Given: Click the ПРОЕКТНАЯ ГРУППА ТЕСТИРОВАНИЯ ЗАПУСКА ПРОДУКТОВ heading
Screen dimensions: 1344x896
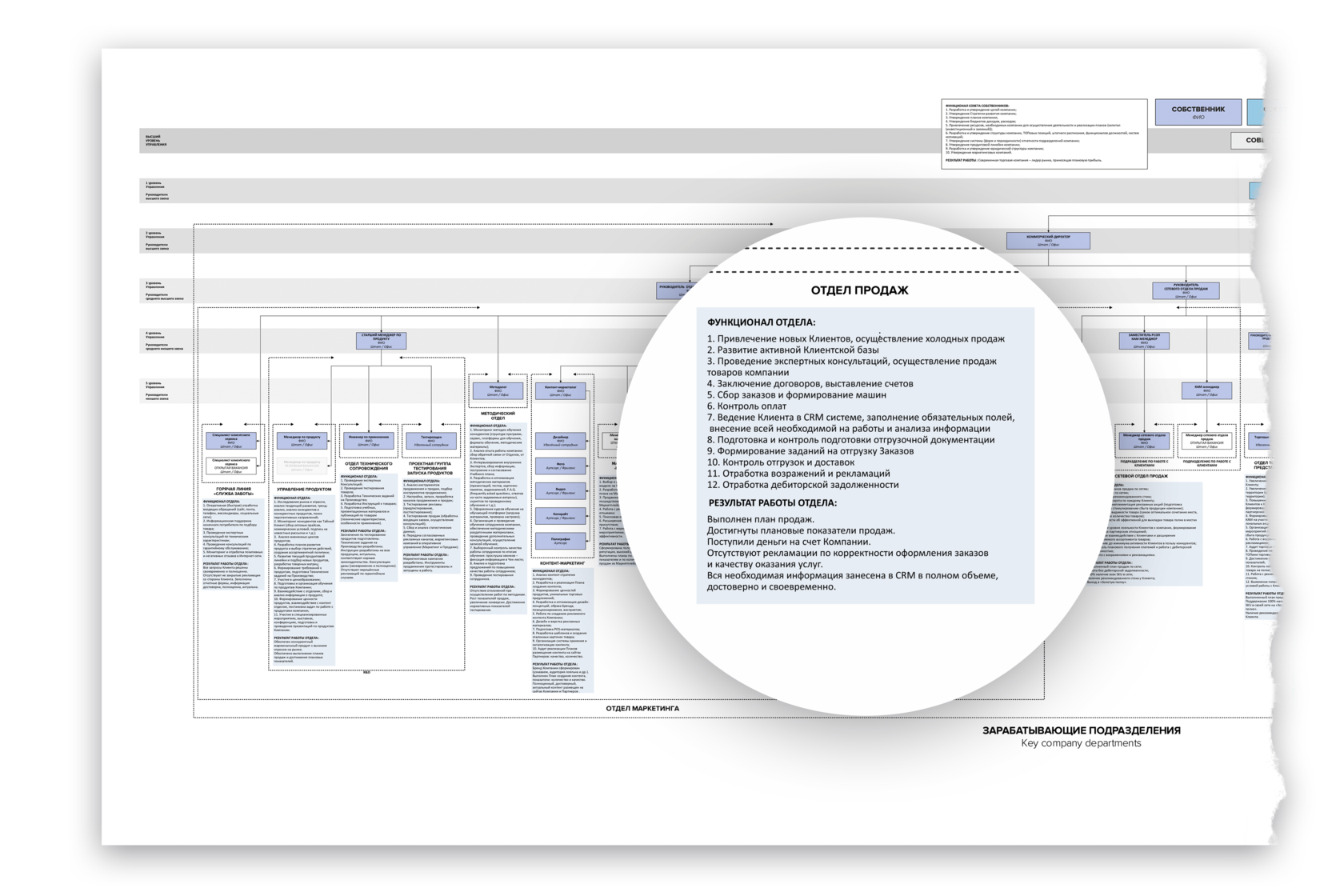Looking at the screenshot, I should pyautogui.click(x=430, y=468).
